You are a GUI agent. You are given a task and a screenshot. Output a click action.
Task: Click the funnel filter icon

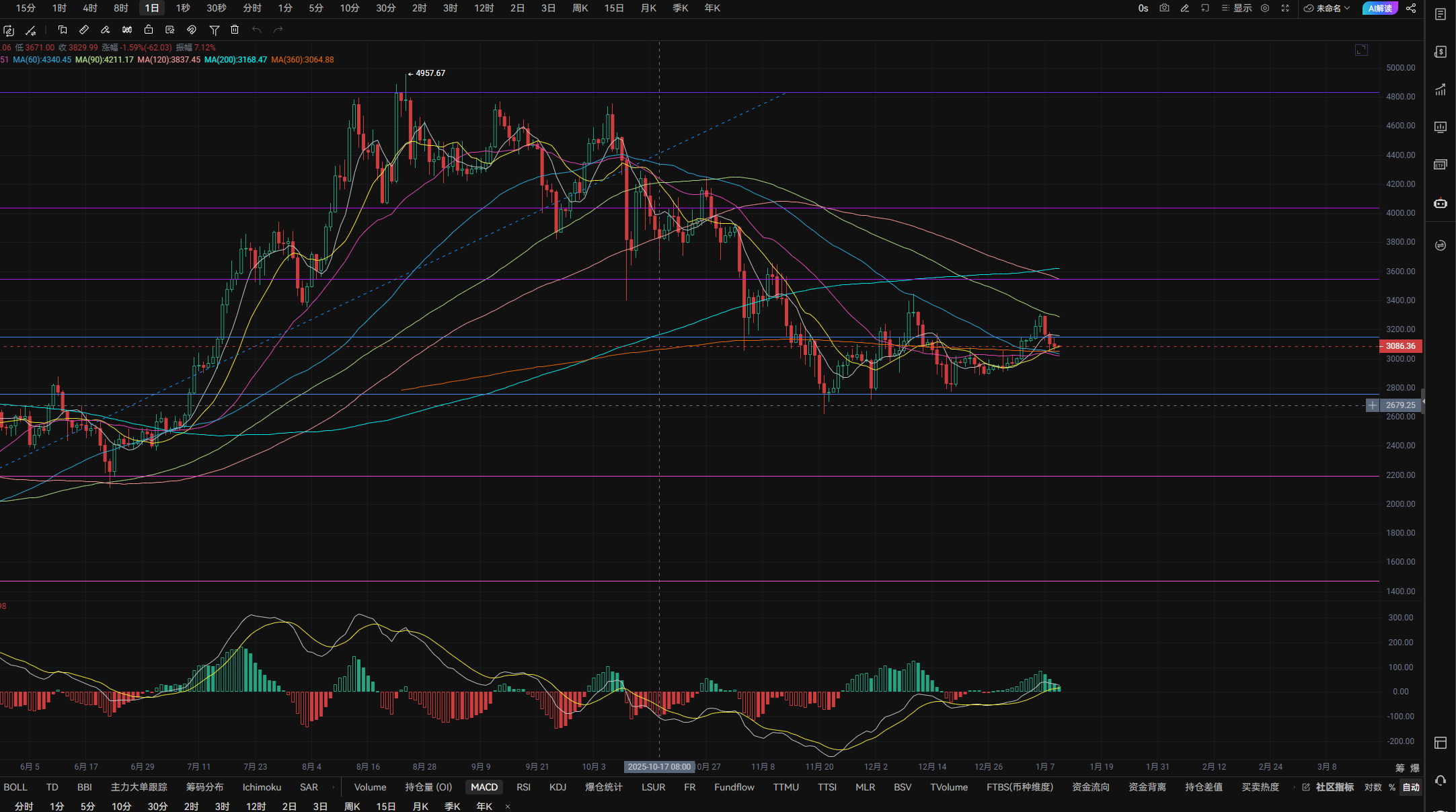tap(214, 30)
